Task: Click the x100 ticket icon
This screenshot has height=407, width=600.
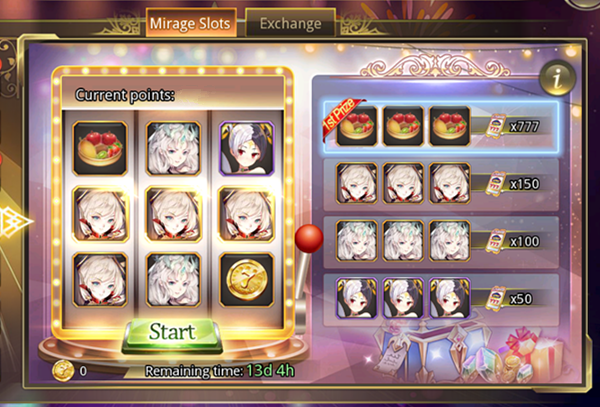Action: tap(496, 241)
